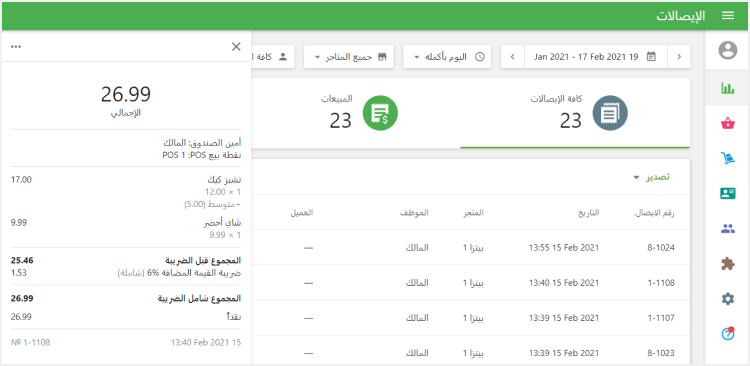This screenshot has height=366, width=750.
Task: Open Reports via the bar chart sidebar icon
Action: pos(728,88)
